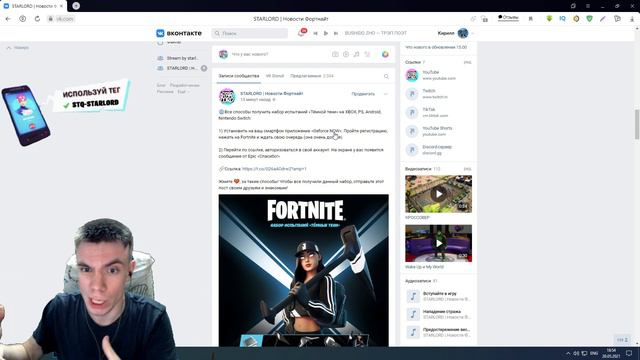Viewport: 640px width, 360px height.
Task: Expand the 'Ещё' footer dropdown
Action: click(x=183, y=92)
